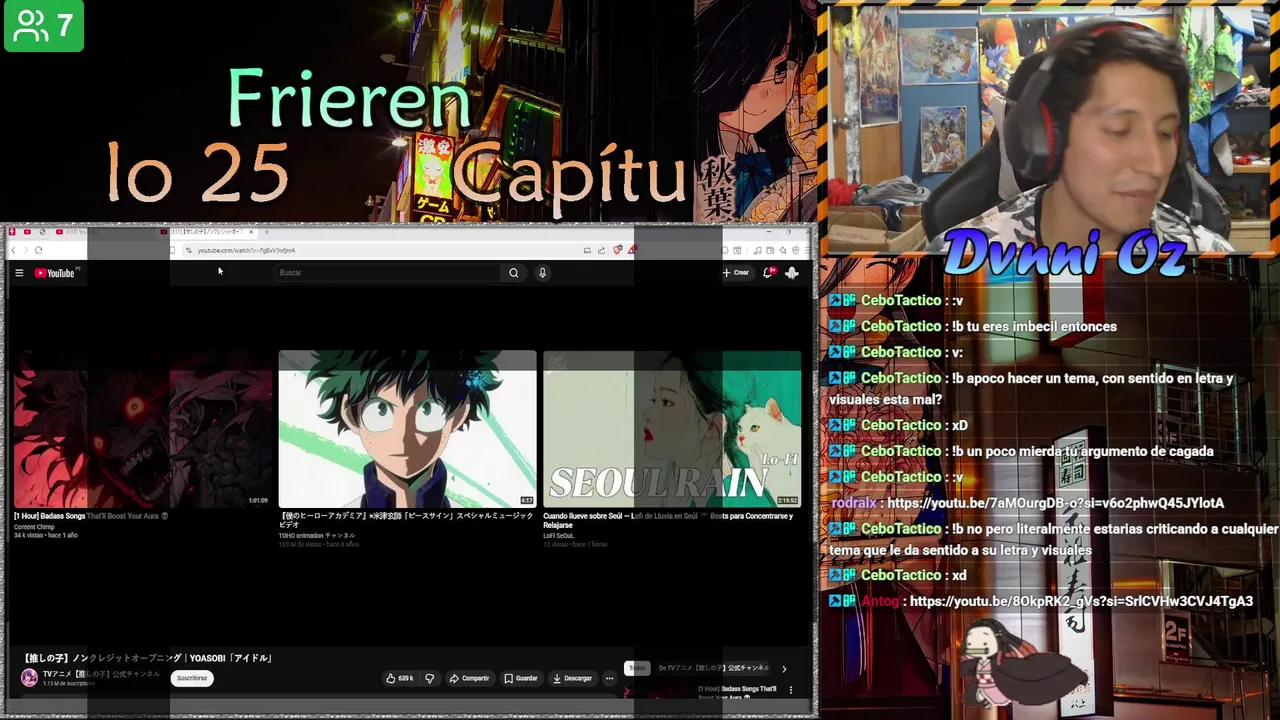Open the YouTube hamburger guide menu
This screenshot has width=1280, height=720.
tap(19, 273)
